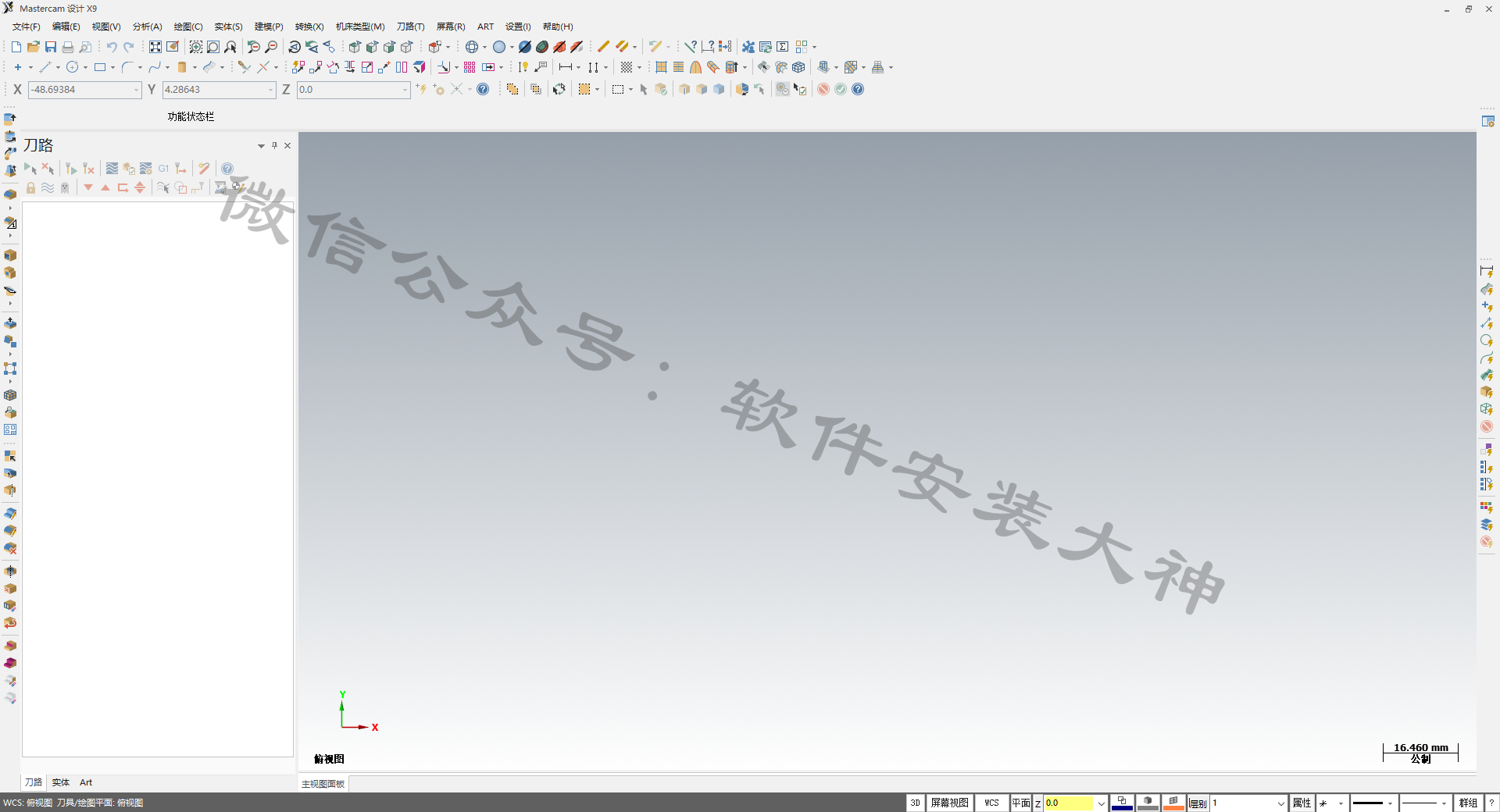1500x812 pixels.
Task: Click the 属性 button in status bar
Action: click(x=1302, y=803)
